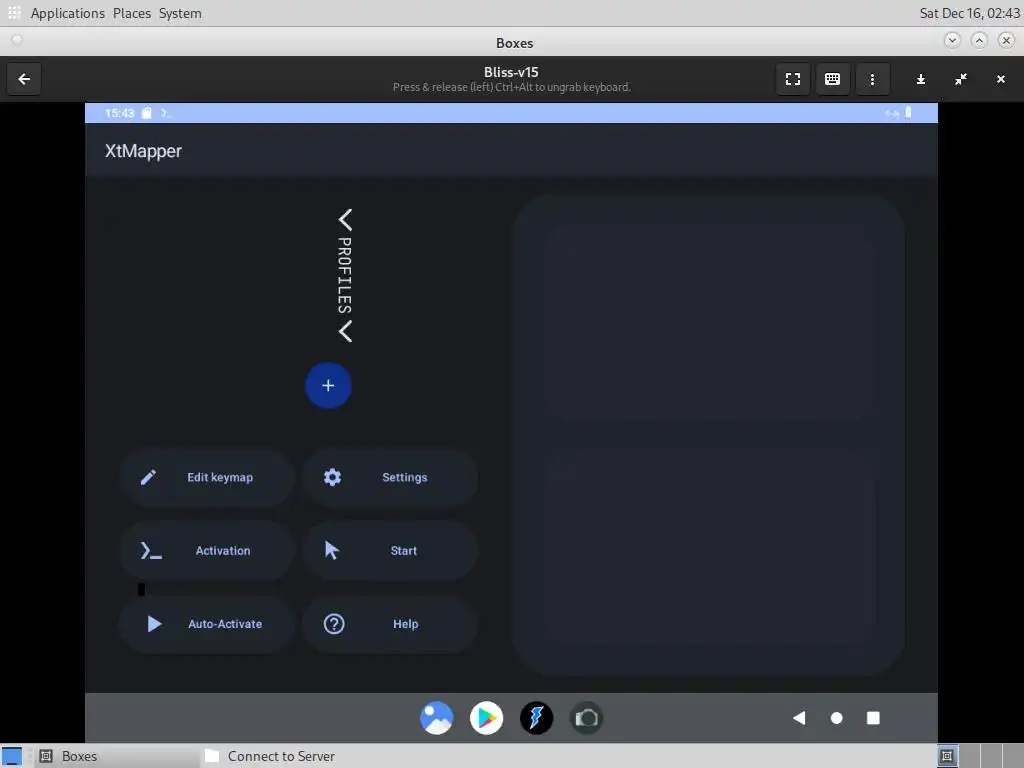Tap Android home navigation circle

pyautogui.click(x=836, y=718)
